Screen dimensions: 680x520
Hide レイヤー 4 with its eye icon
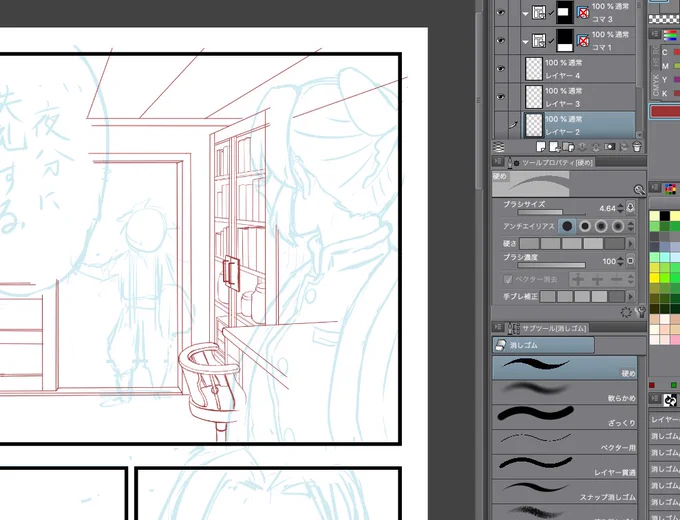pyautogui.click(x=501, y=69)
